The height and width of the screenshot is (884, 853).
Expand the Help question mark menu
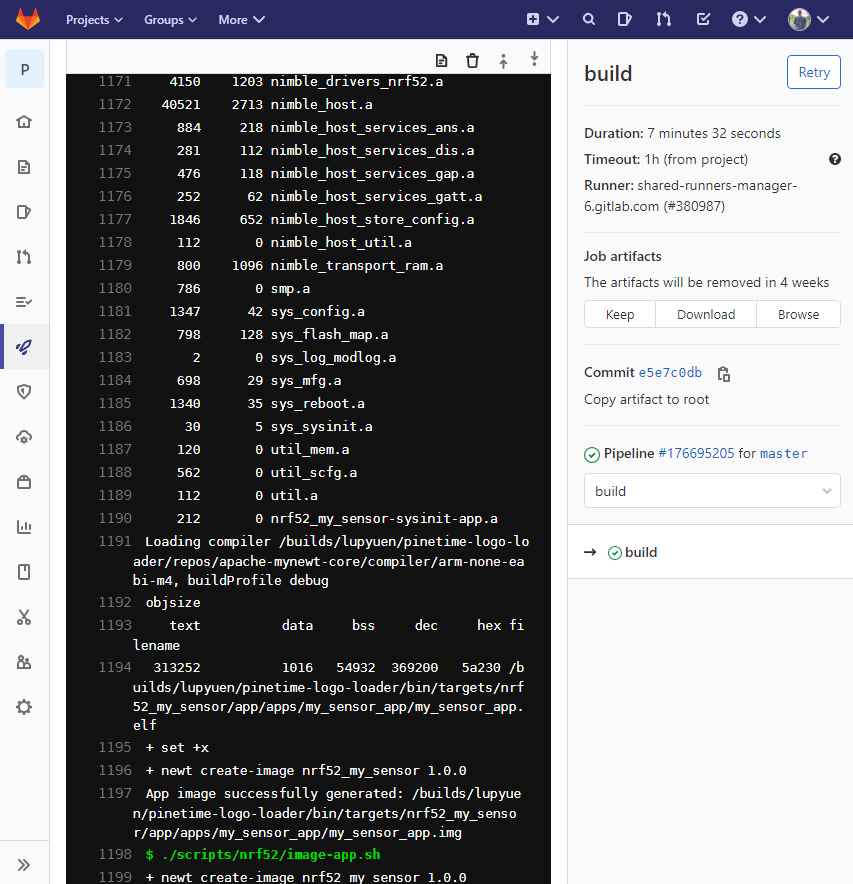(x=748, y=19)
